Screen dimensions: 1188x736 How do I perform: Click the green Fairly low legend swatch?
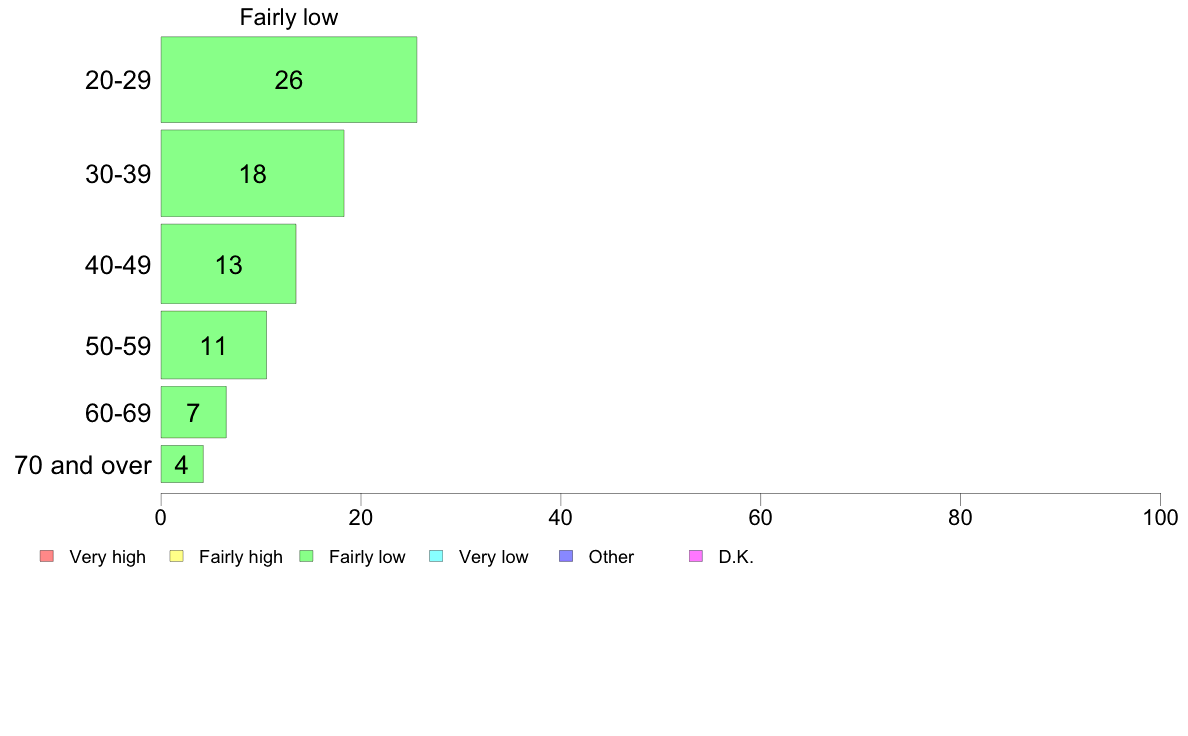tap(306, 556)
